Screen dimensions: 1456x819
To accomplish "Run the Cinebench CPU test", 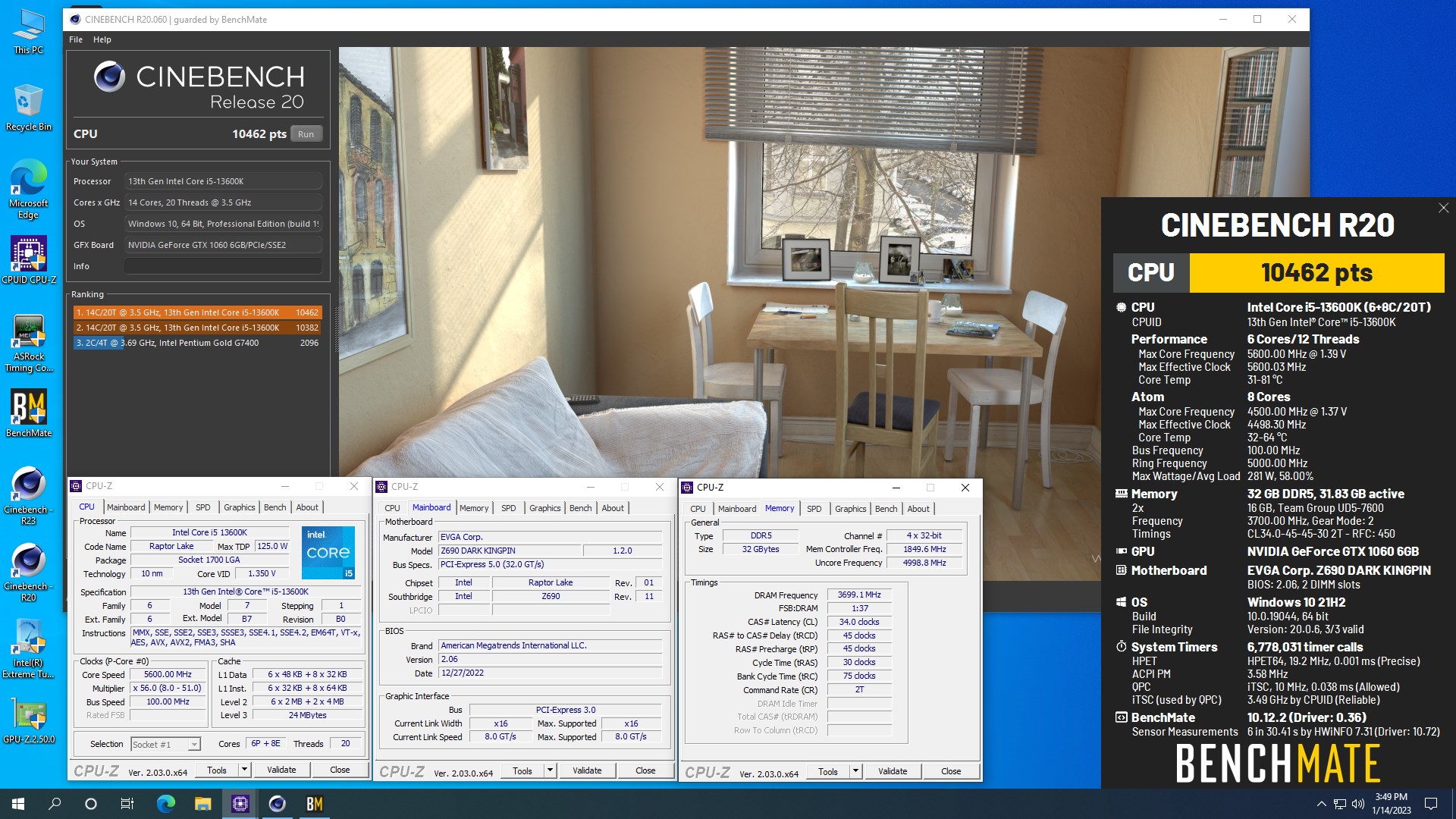I will (x=306, y=134).
